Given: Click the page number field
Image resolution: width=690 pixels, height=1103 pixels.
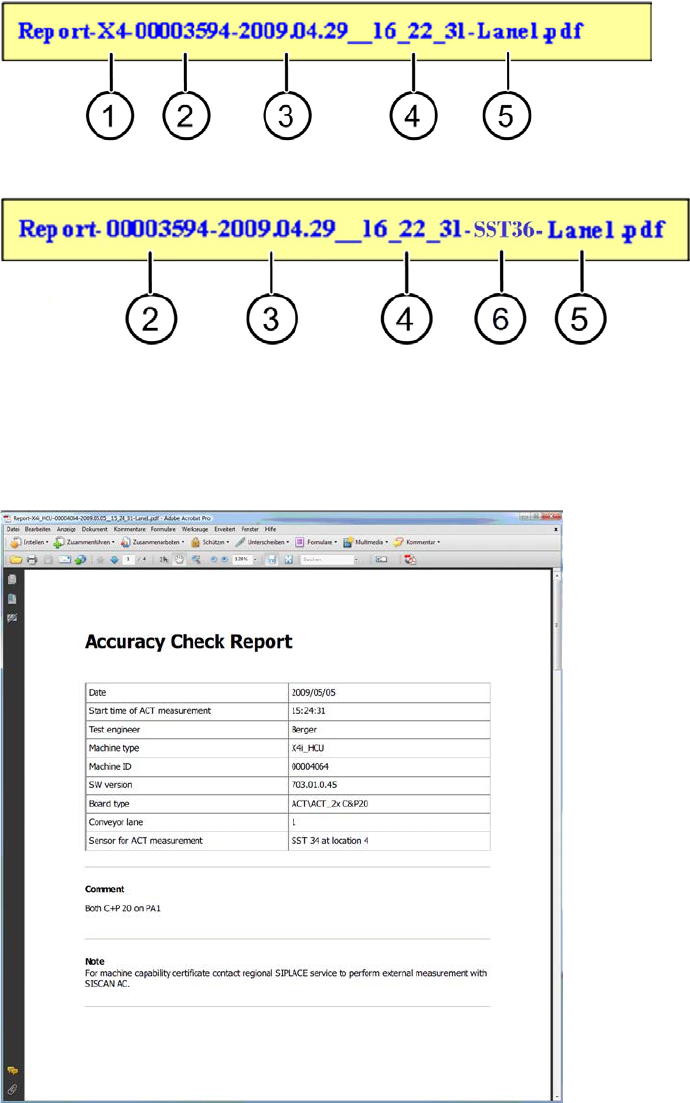Looking at the screenshot, I should 129,560.
